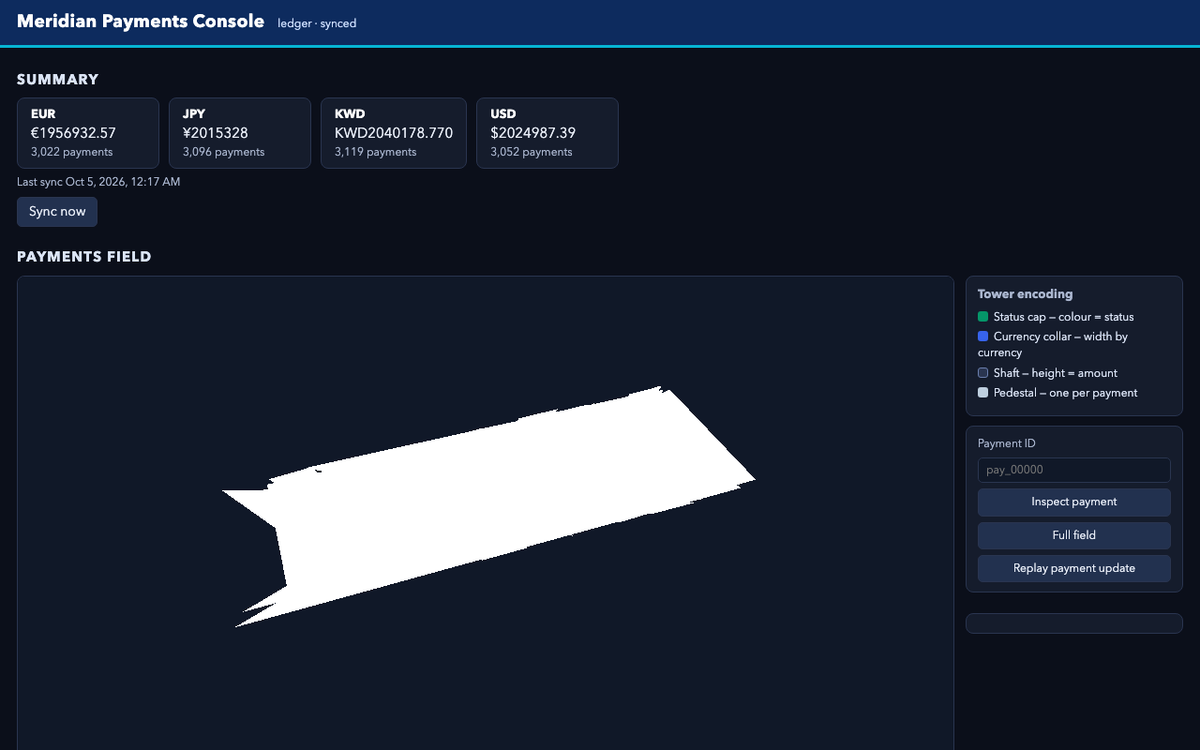Click the blue Currency collar swatch
This screenshot has height=750, width=1200.
click(983, 337)
